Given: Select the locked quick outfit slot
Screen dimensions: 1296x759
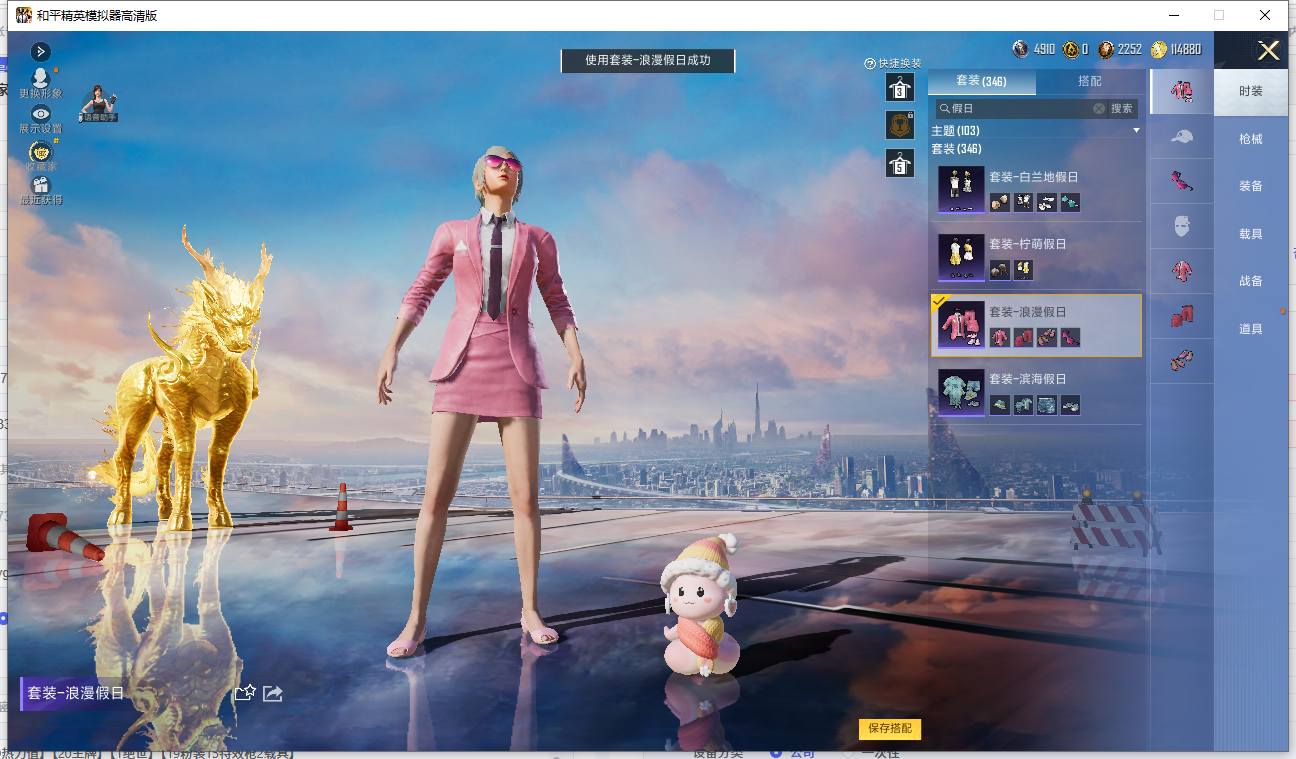Looking at the screenshot, I should (x=900, y=125).
